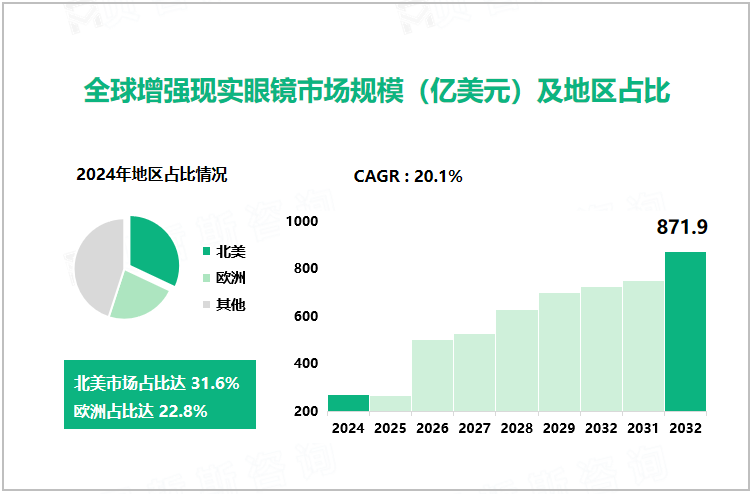Click the 871.9 data label
The width and height of the screenshot is (753, 494).
[x=682, y=227]
